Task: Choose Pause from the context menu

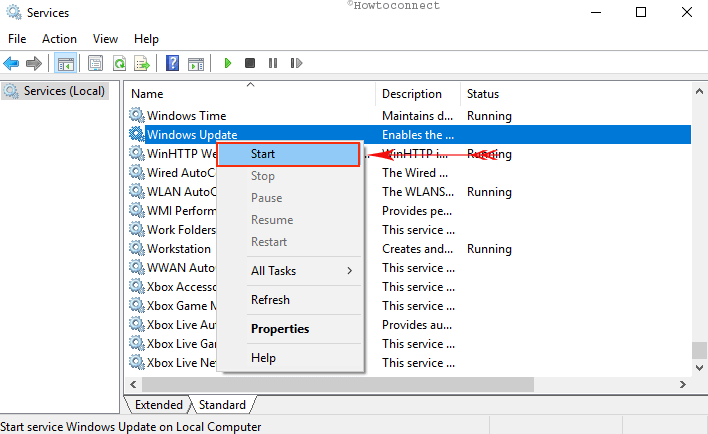Action: (x=290, y=198)
